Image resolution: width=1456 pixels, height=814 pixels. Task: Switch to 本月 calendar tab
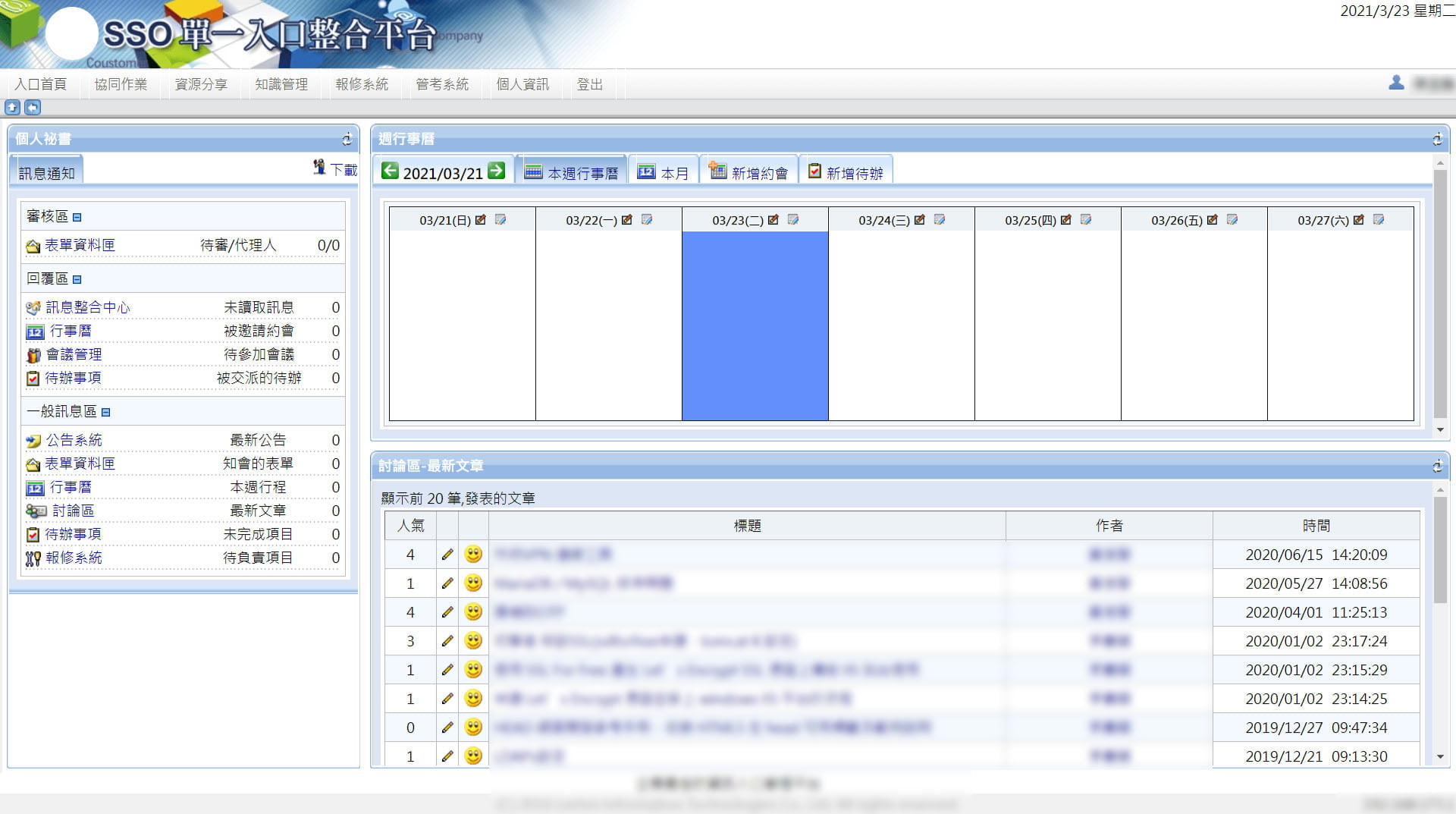point(663,172)
